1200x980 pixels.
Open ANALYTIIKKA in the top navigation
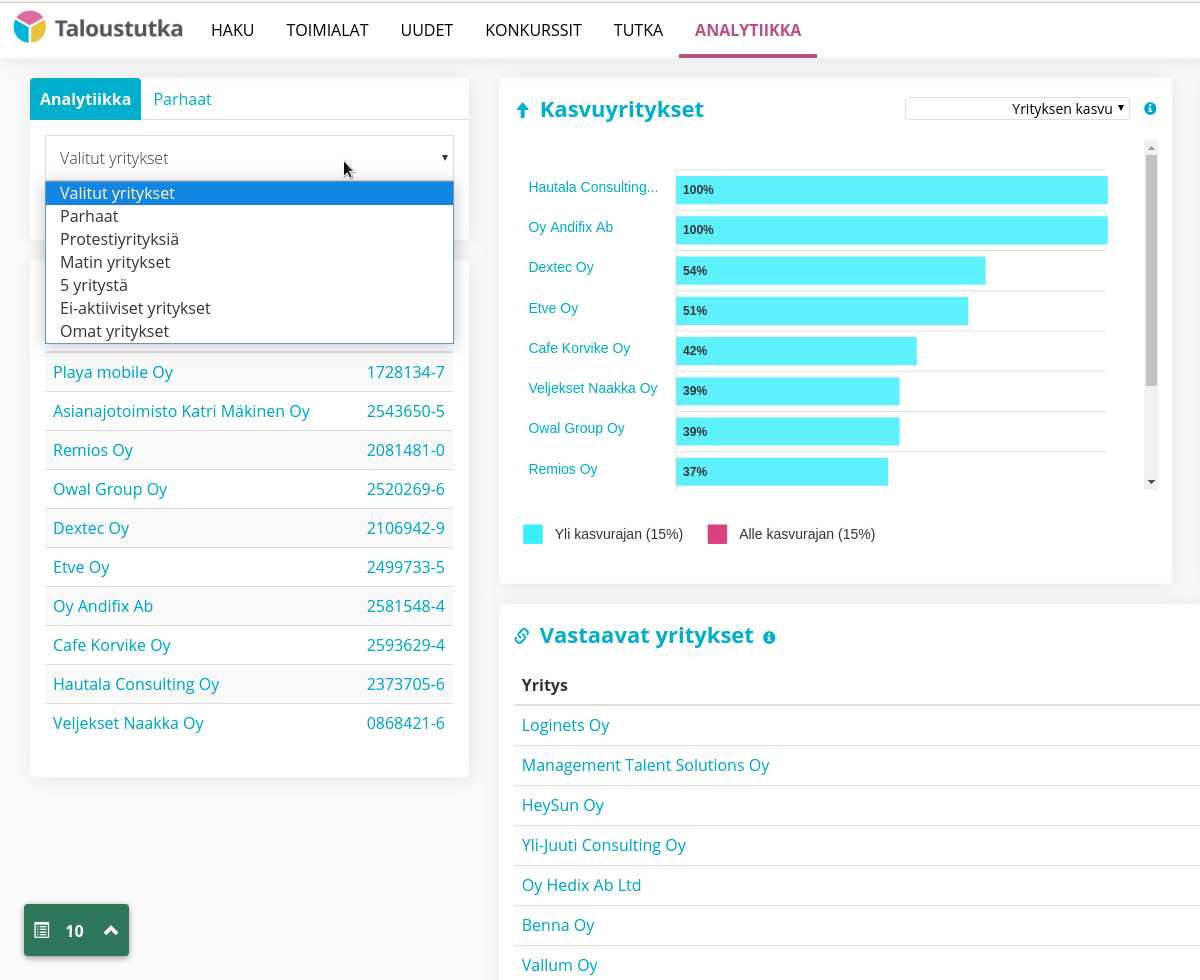[x=748, y=30]
